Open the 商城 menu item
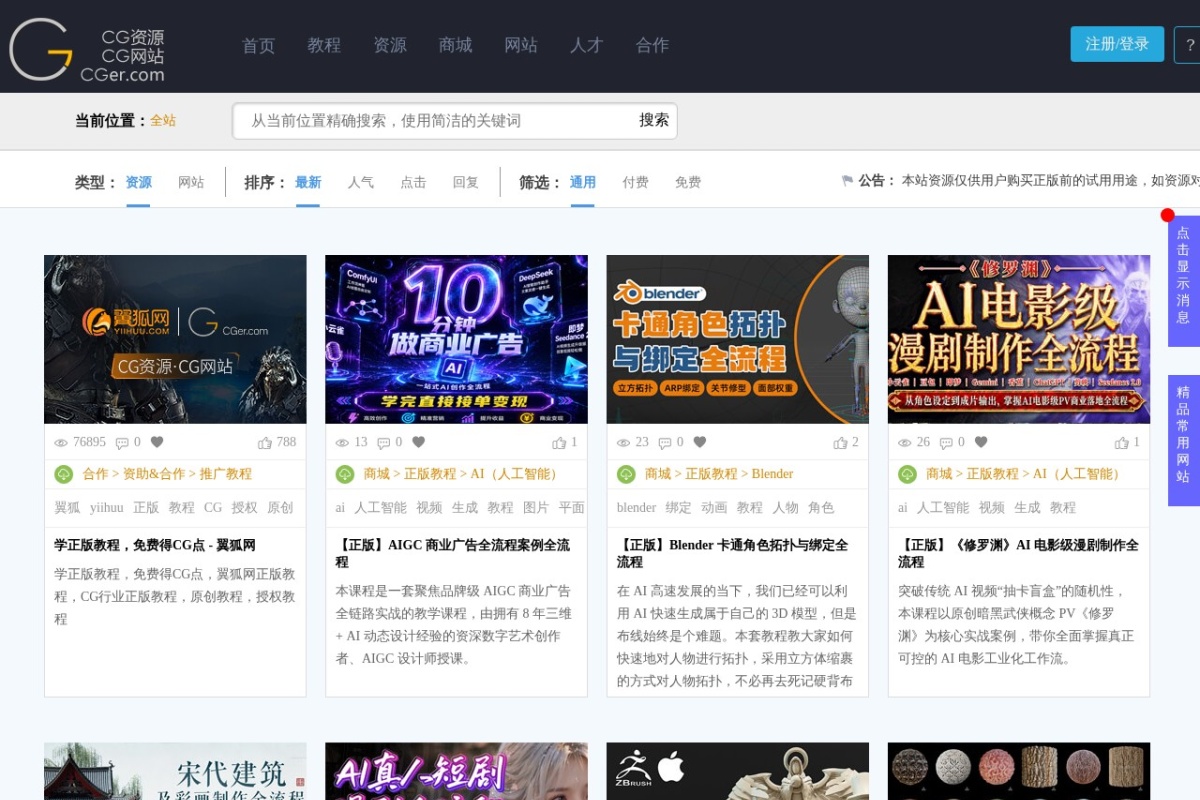1200x800 pixels. coord(455,45)
